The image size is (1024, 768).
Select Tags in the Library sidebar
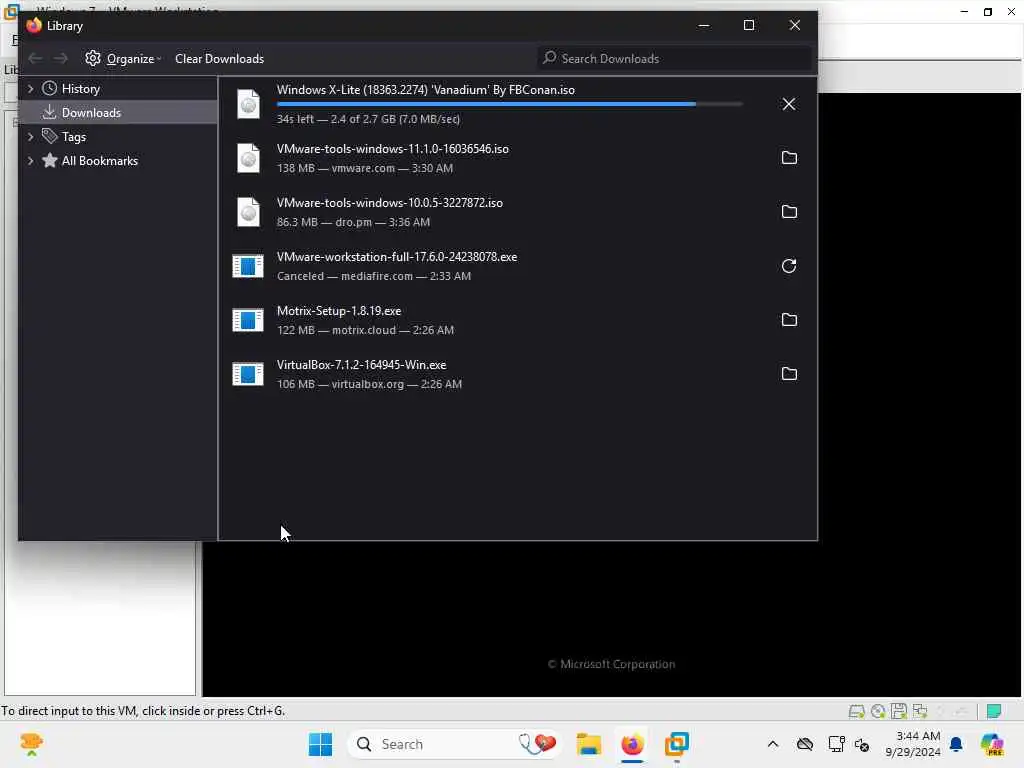74,136
